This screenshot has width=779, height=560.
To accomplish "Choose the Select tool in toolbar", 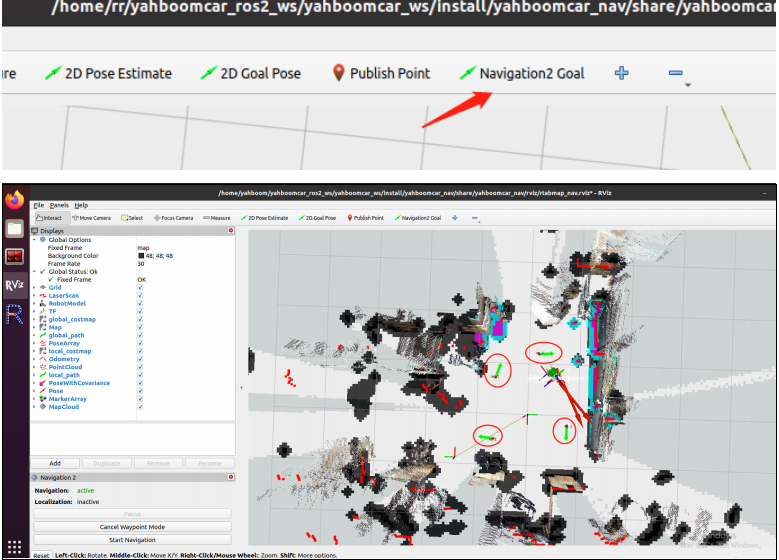I will tap(133, 217).
